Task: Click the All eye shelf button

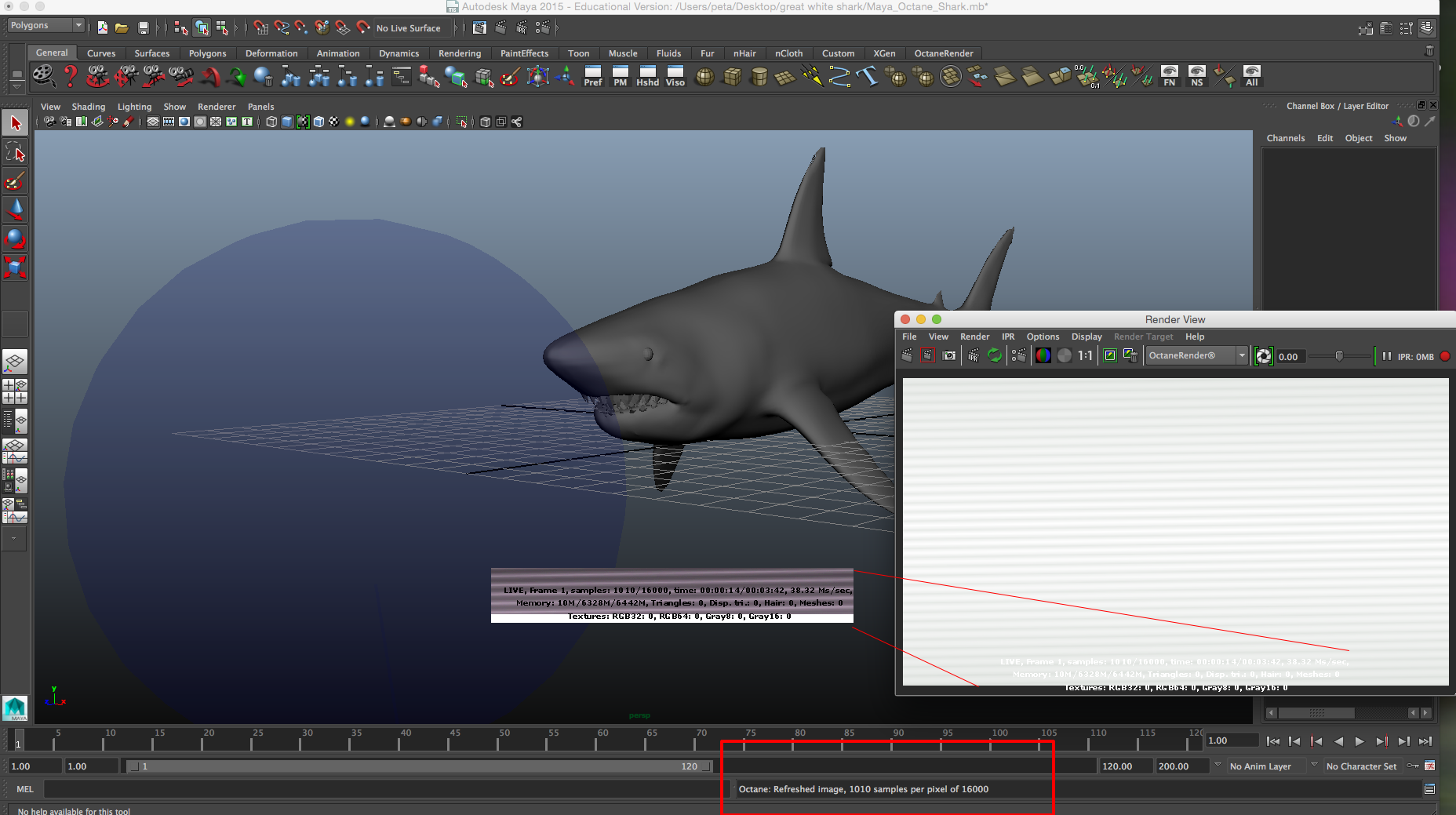Action: pyautogui.click(x=1252, y=76)
